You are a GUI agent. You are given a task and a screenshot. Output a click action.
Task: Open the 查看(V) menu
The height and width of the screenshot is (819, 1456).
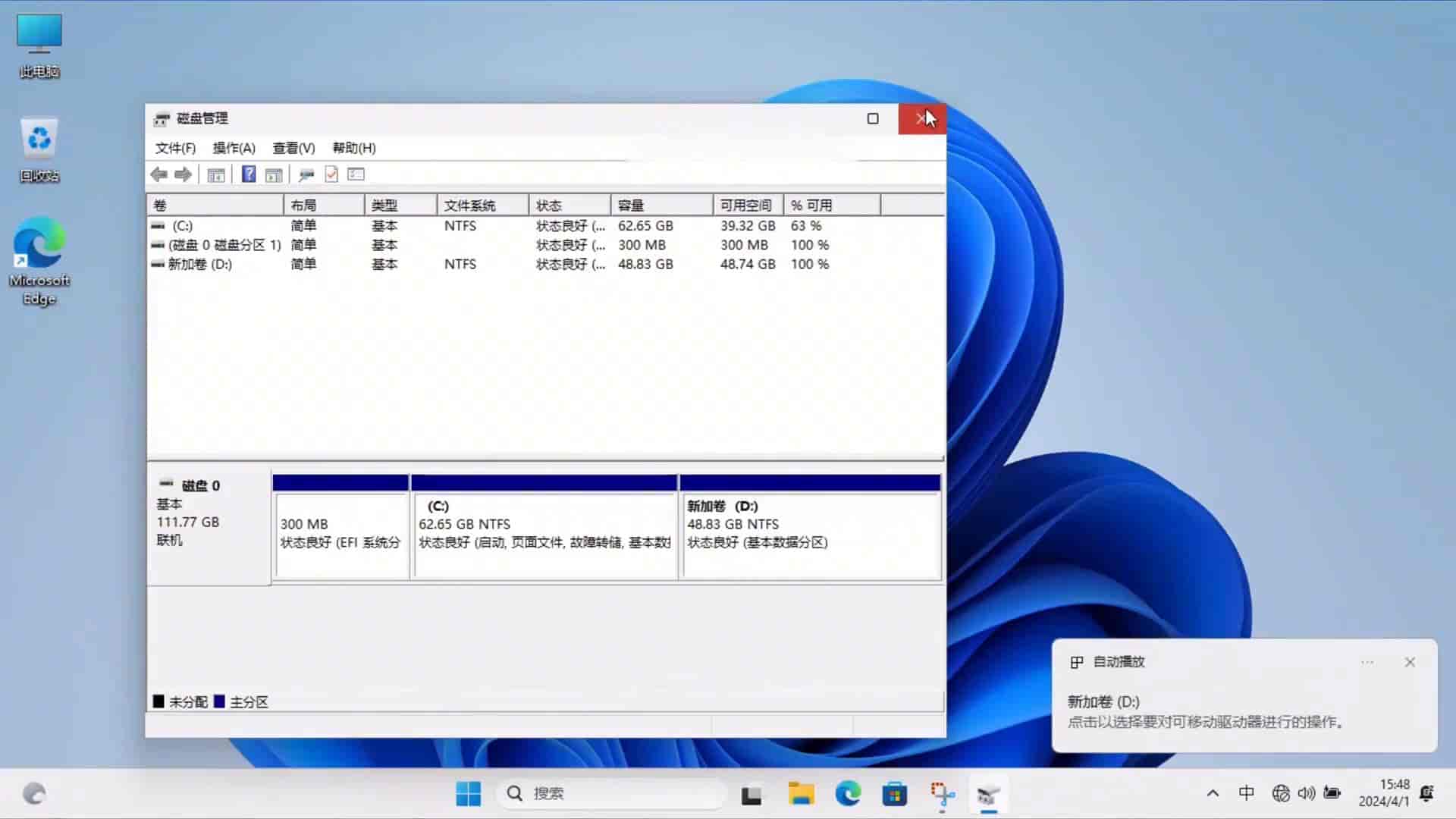coord(293,148)
